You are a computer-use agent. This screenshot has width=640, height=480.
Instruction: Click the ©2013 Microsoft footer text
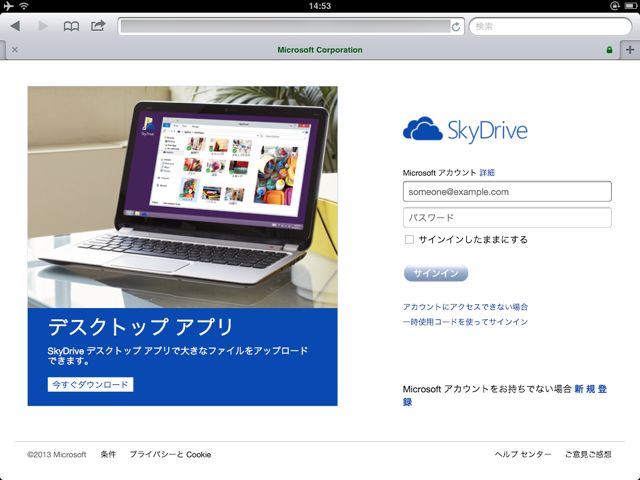pyautogui.click(x=57, y=454)
